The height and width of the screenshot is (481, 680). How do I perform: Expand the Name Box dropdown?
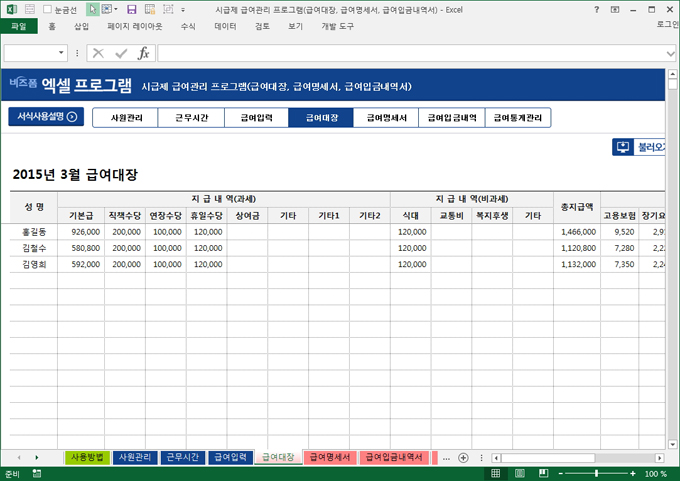point(62,53)
